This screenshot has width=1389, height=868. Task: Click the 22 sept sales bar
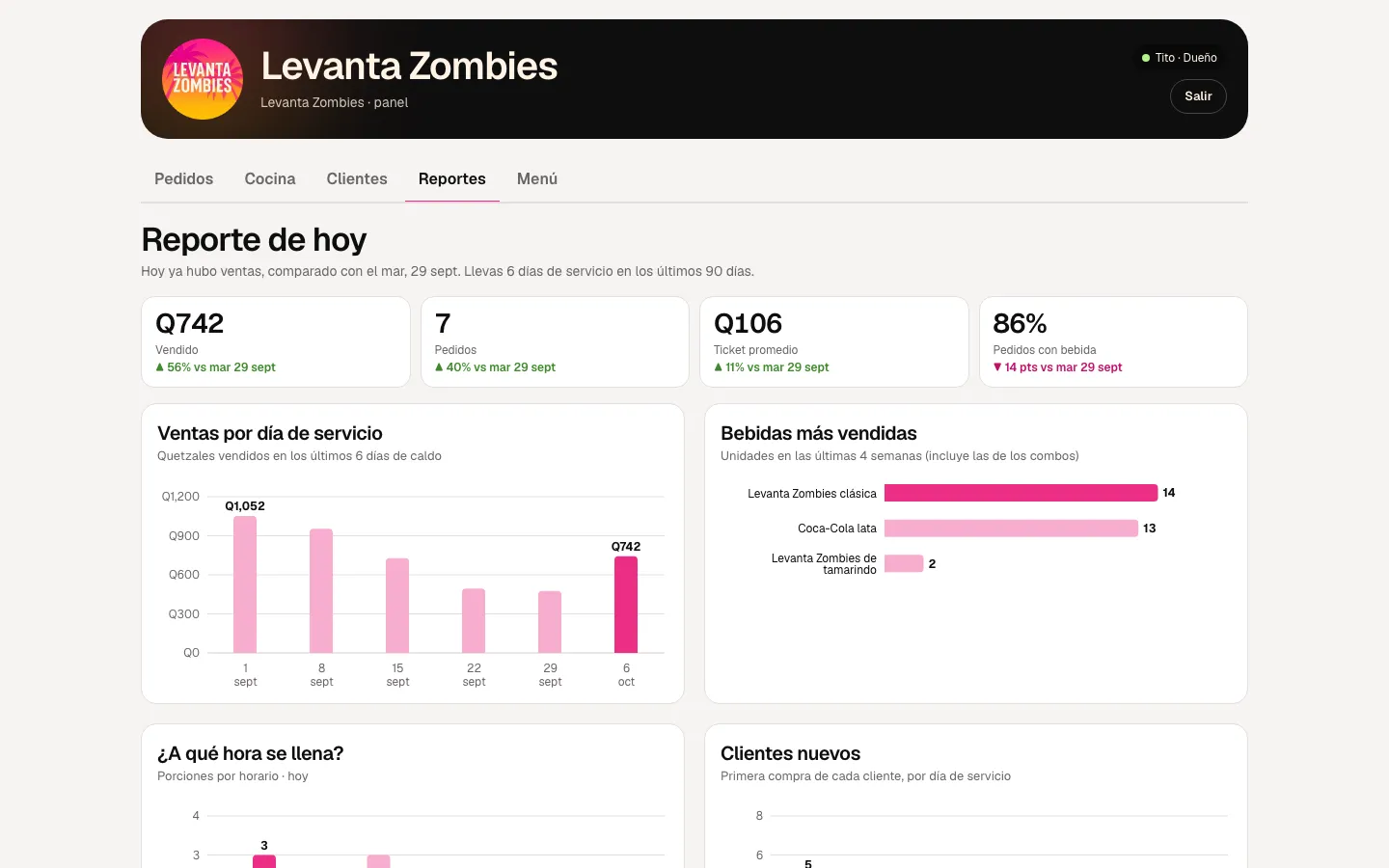474,620
